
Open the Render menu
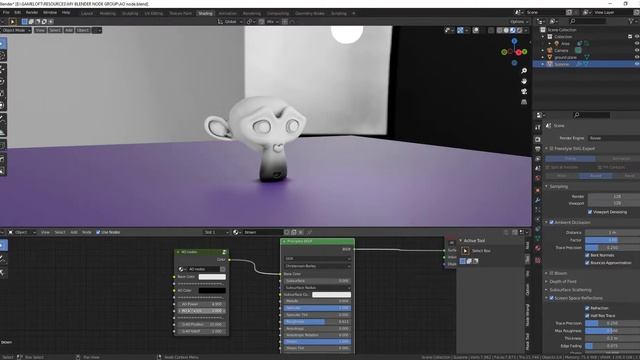32,13
